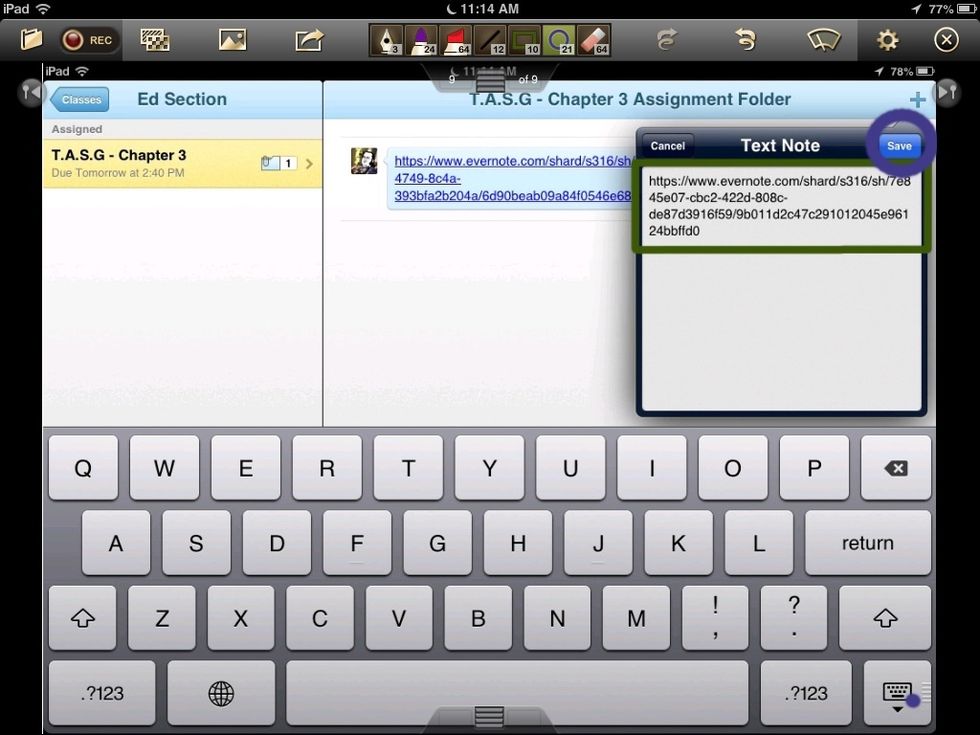
Task: Dismiss the keyboard with the hide-keyboard key
Action: pos(896,693)
